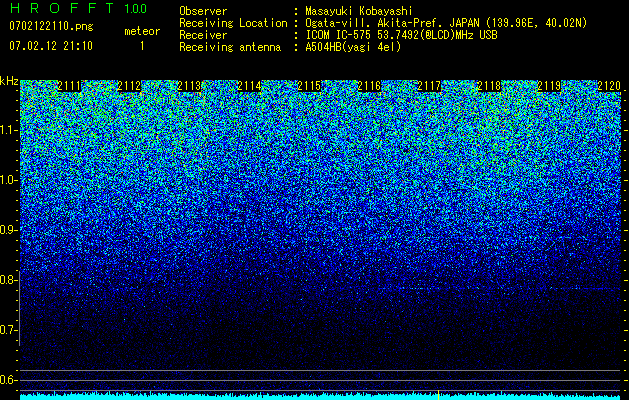
Task: Click the 2115 time marker
Action: click(x=309, y=86)
